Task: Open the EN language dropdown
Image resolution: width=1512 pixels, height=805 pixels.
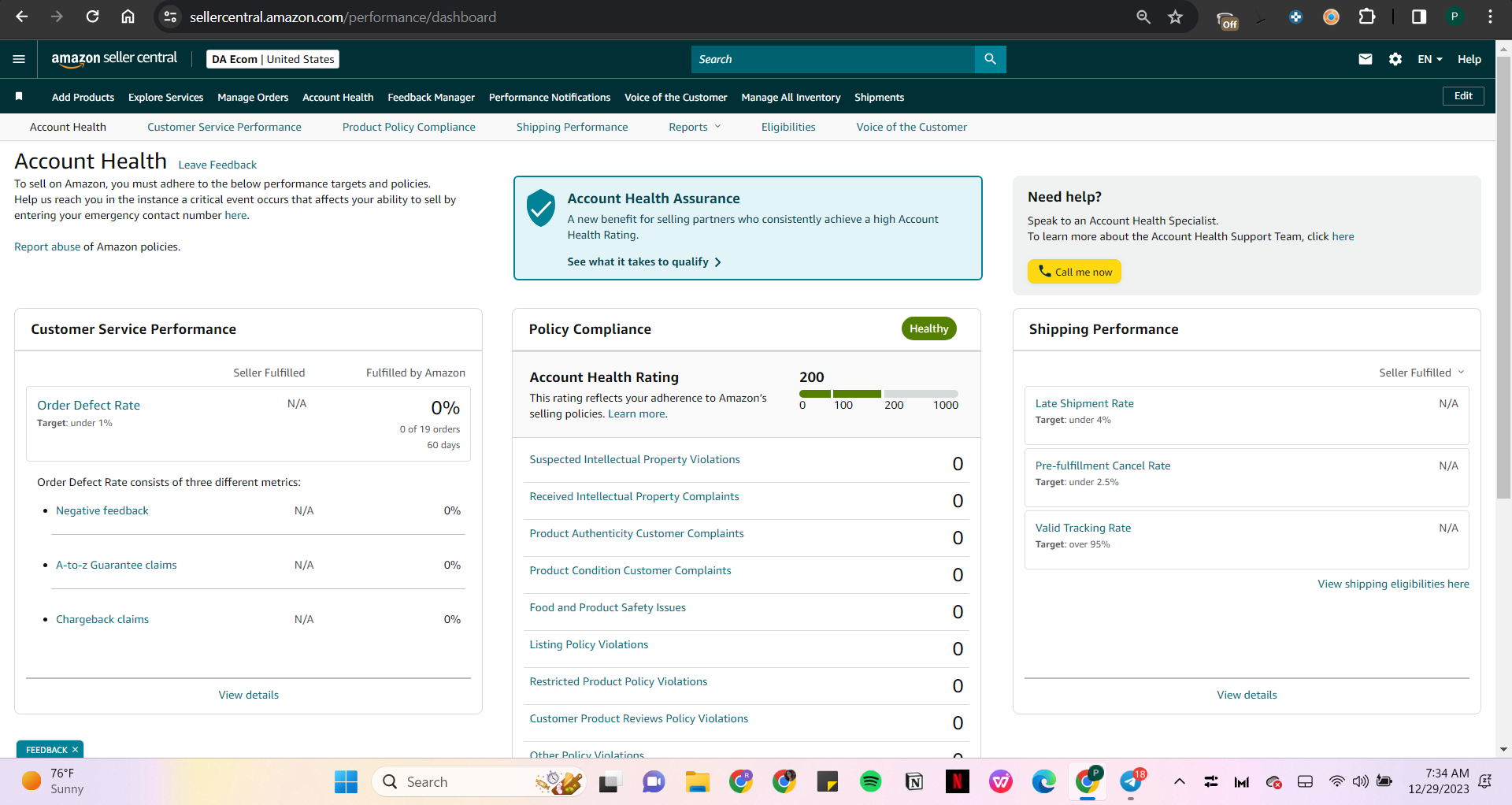Action: click(x=1430, y=59)
